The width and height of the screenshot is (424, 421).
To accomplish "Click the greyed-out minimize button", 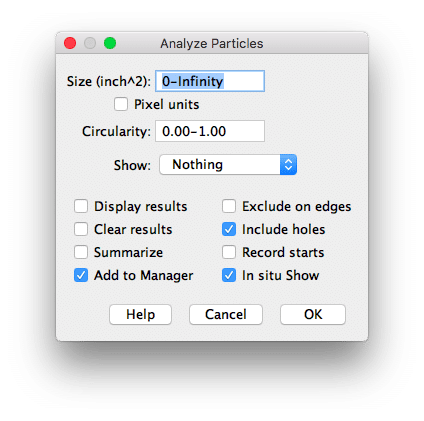I will point(90,43).
